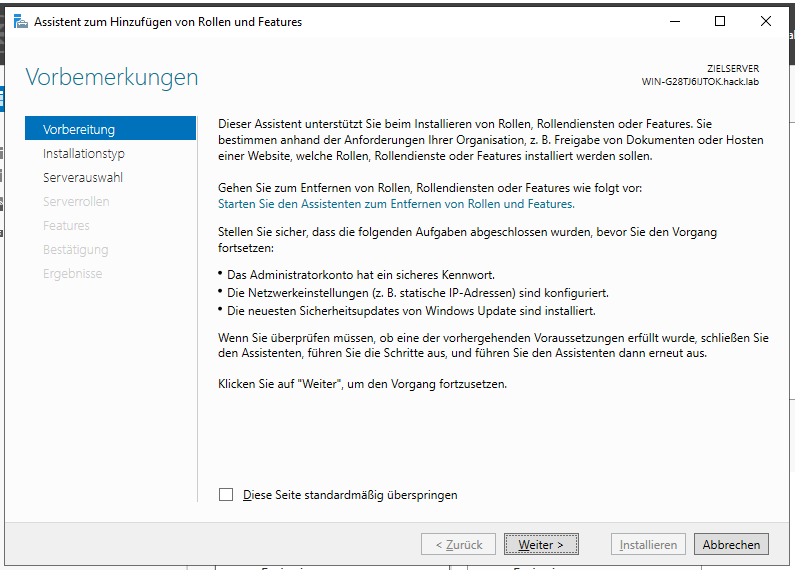The height and width of the screenshot is (570, 795).
Task: Go to the Installationstyp step
Action: 84,154
